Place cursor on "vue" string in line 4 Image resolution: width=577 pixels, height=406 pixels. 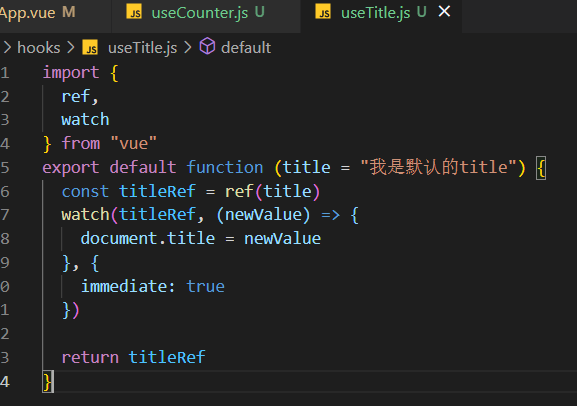pos(134,144)
